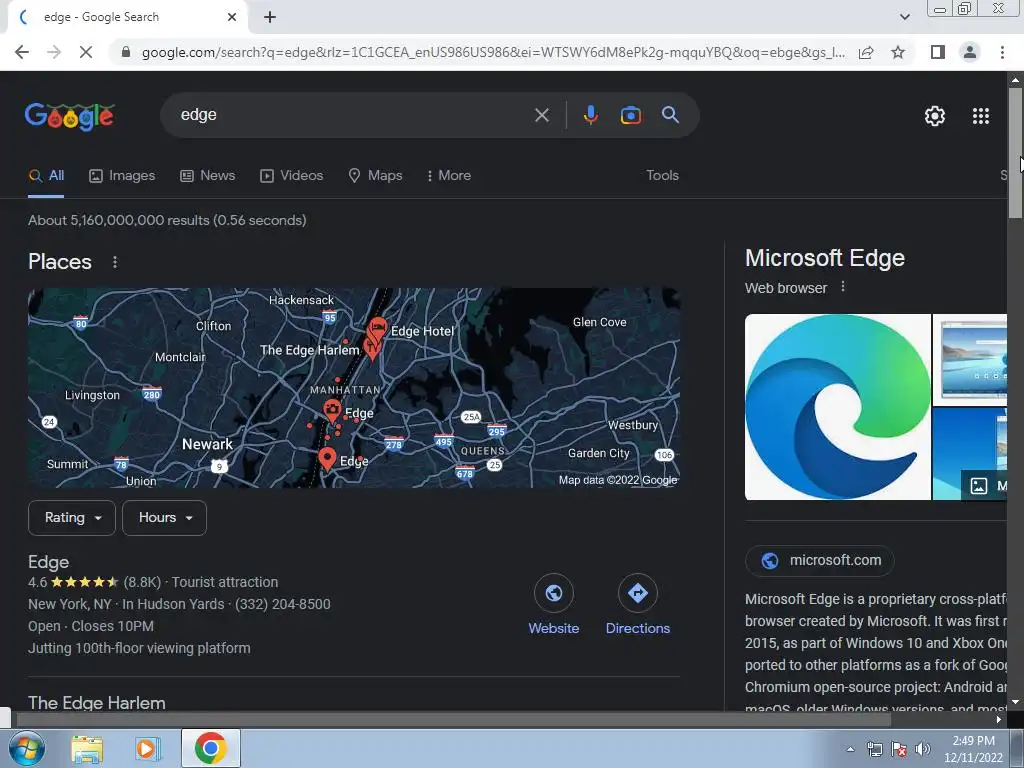Open network icon in system tray
The width and height of the screenshot is (1024, 768).
(874, 749)
